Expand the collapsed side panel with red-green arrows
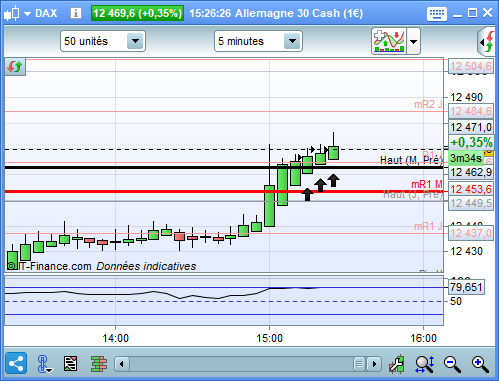The width and height of the screenshot is (499, 381). (487, 42)
